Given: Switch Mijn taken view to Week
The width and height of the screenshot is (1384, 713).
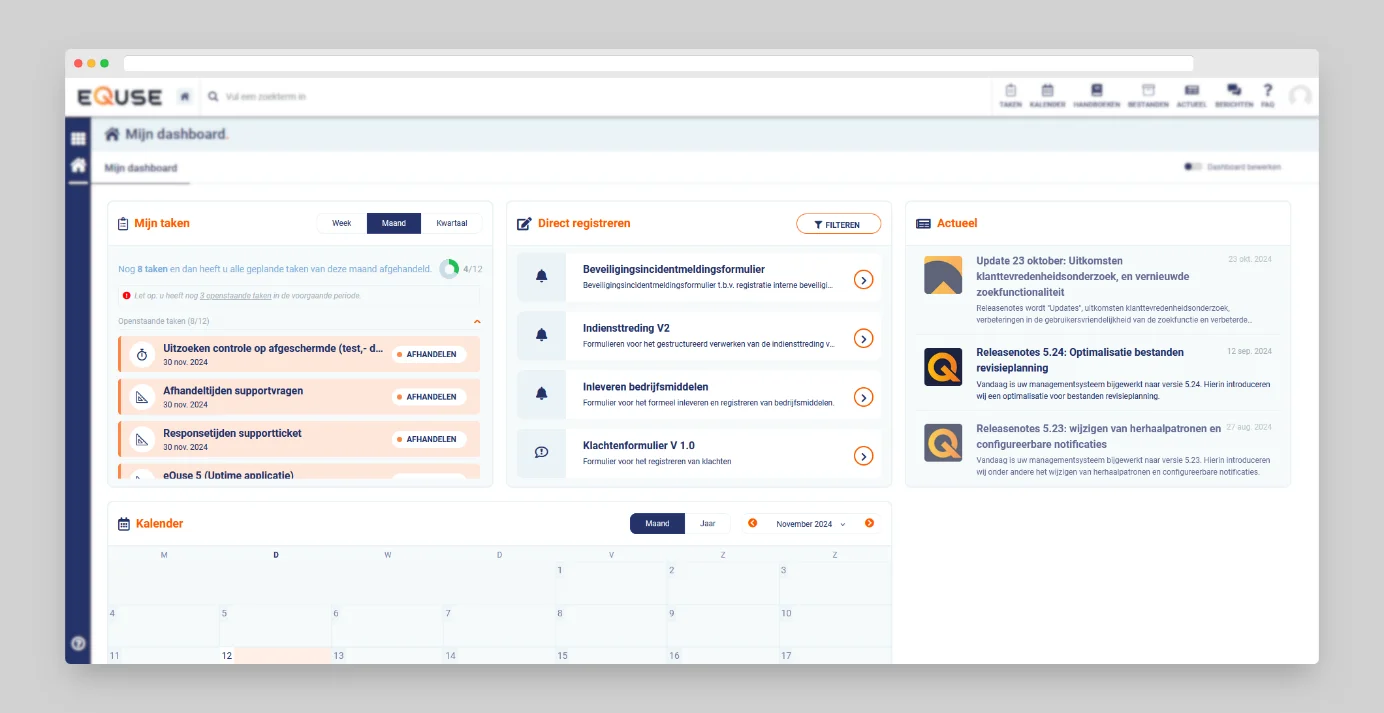Looking at the screenshot, I should pos(342,223).
